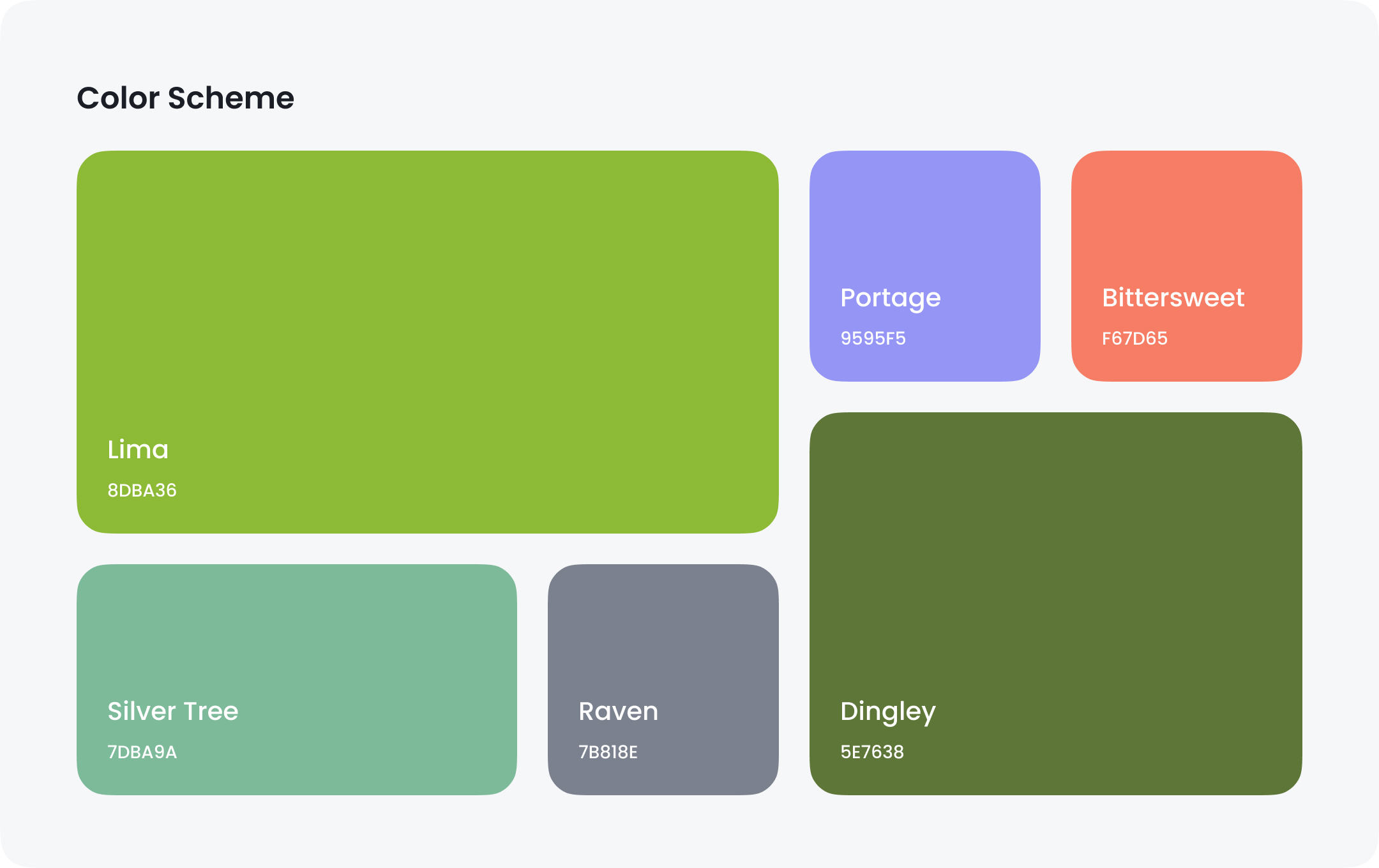
Task: Click the Silver Tree name label
Action: point(172,711)
